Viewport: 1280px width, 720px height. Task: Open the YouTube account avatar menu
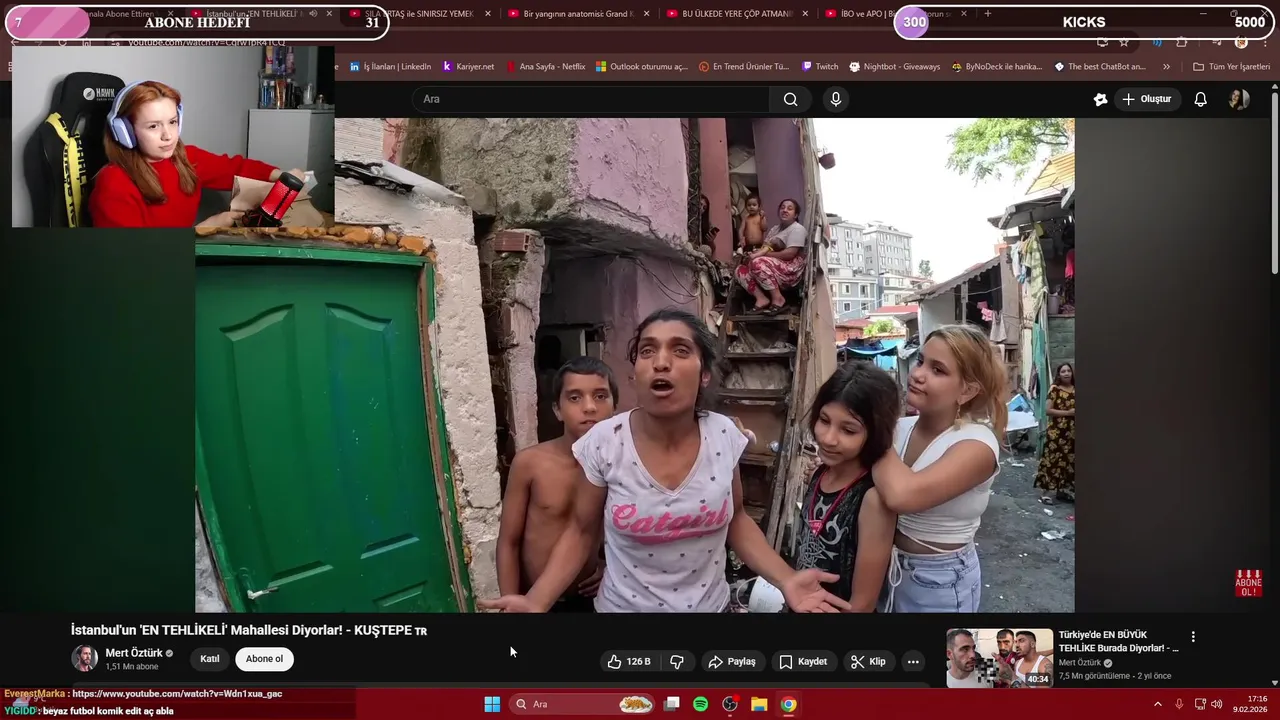(x=1239, y=99)
